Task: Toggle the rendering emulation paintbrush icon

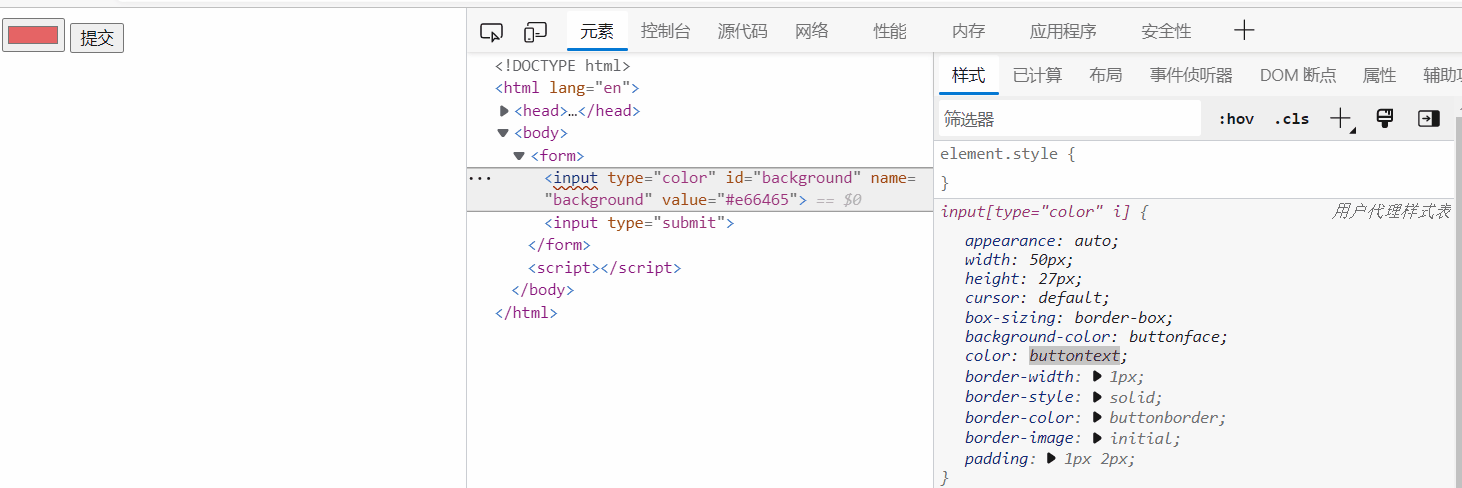Action: pyautogui.click(x=1385, y=119)
